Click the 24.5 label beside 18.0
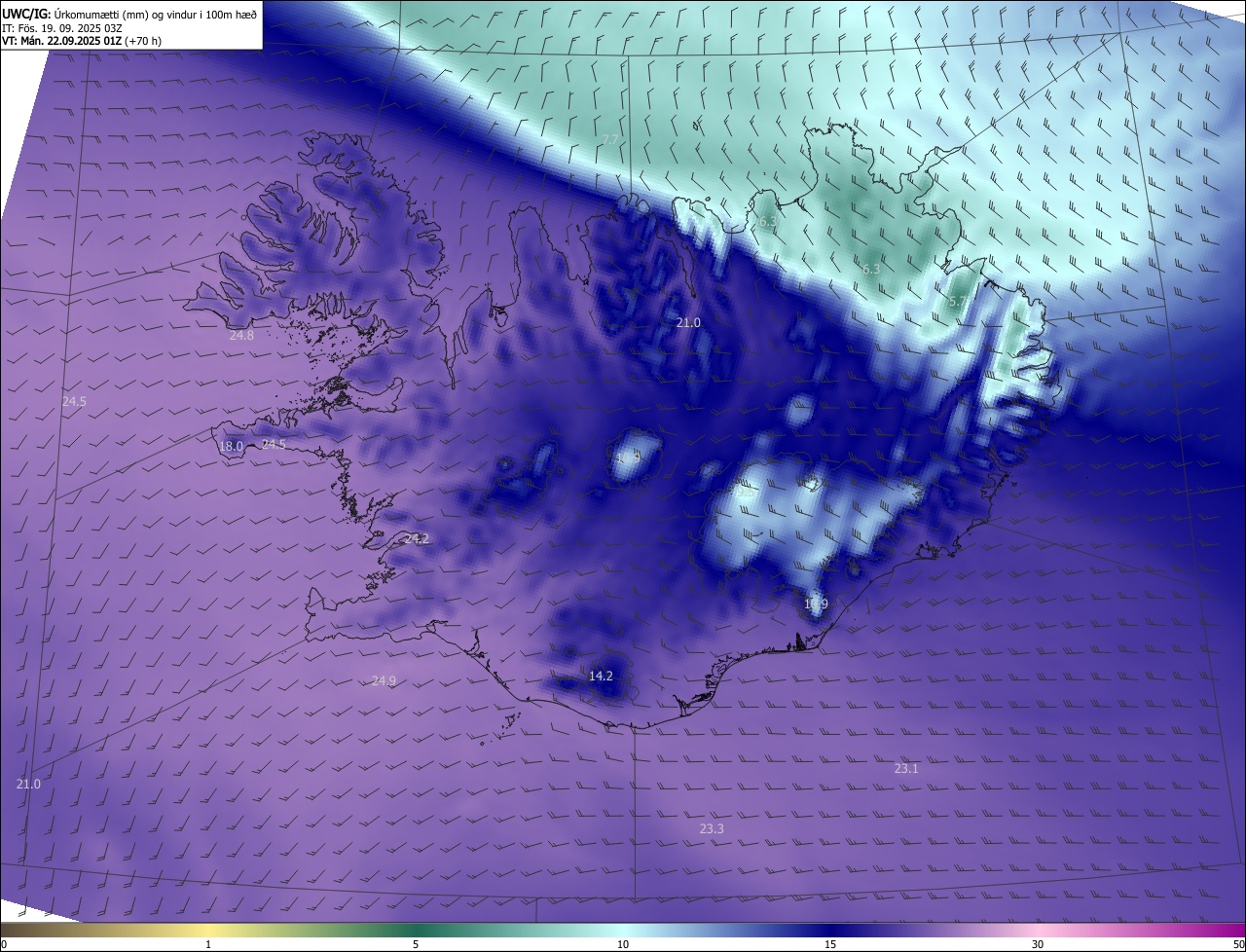This screenshot has height=952, width=1246. point(274,445)
